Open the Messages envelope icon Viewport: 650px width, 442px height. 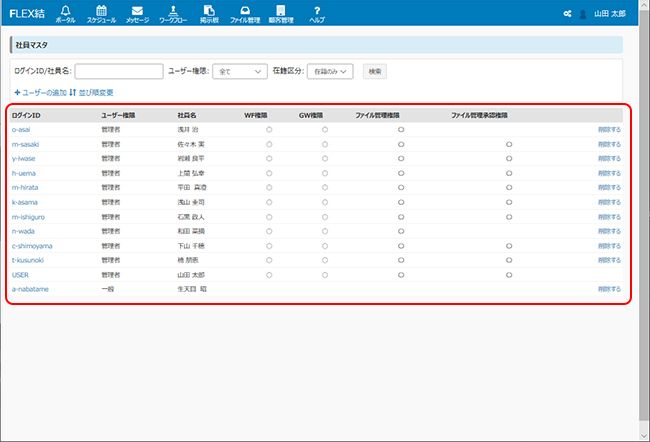click(x=137, y=11)
